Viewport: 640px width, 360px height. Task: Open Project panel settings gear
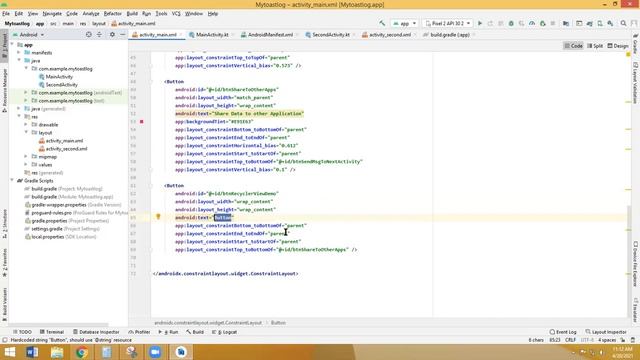point(112,35)
